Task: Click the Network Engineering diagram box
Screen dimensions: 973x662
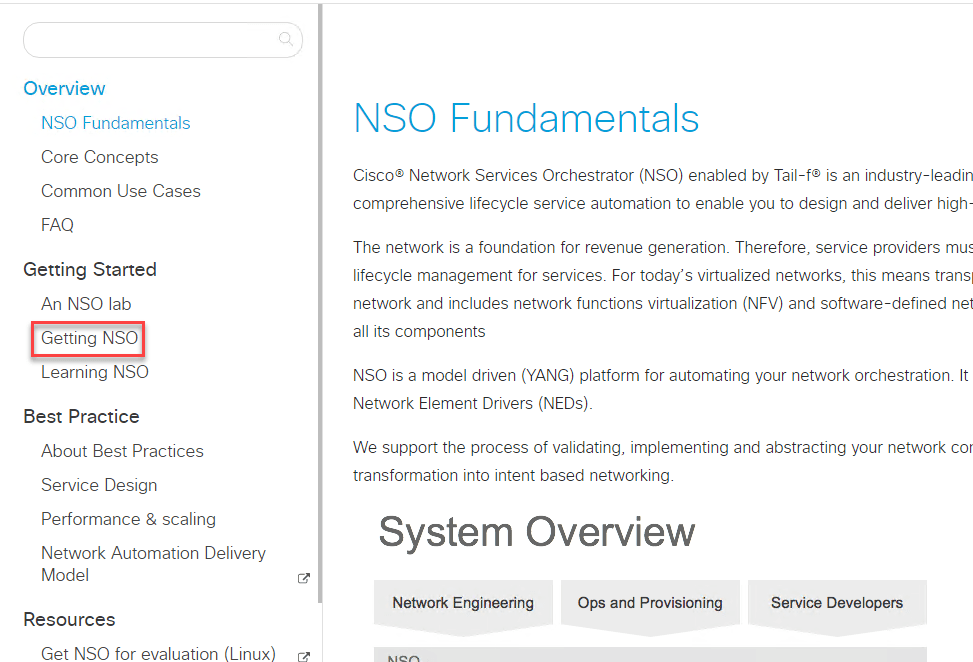Action: (463, 603)
